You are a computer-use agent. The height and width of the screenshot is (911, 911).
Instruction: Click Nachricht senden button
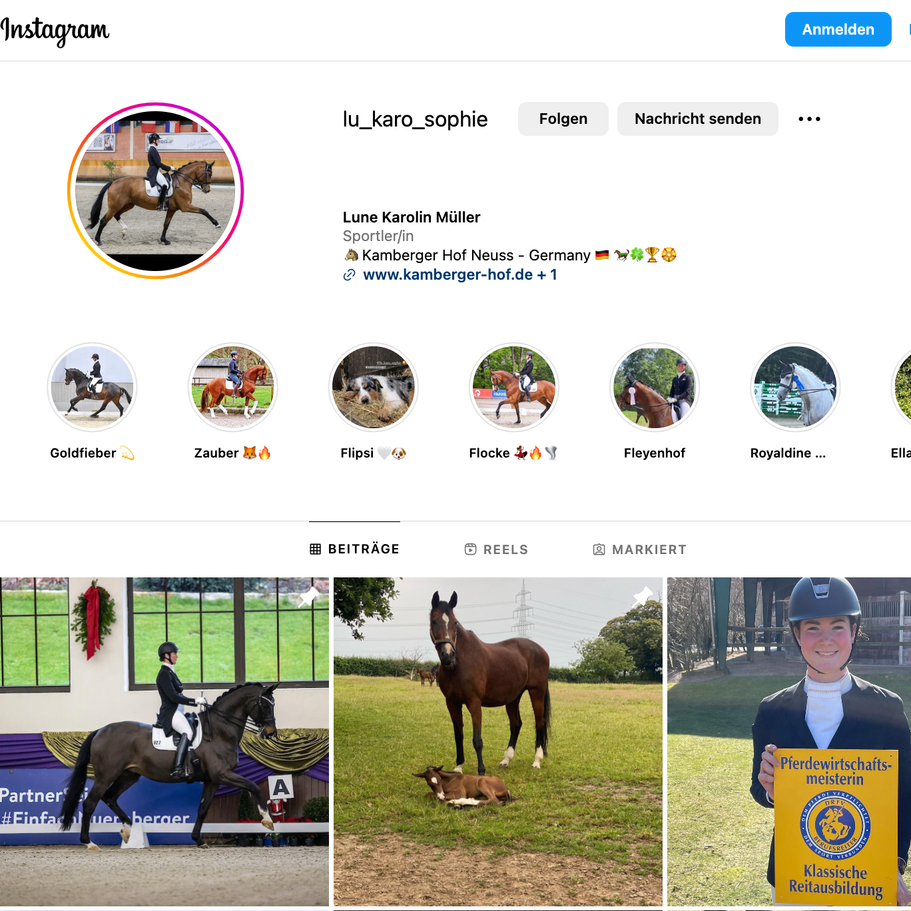tap(697, 119)
